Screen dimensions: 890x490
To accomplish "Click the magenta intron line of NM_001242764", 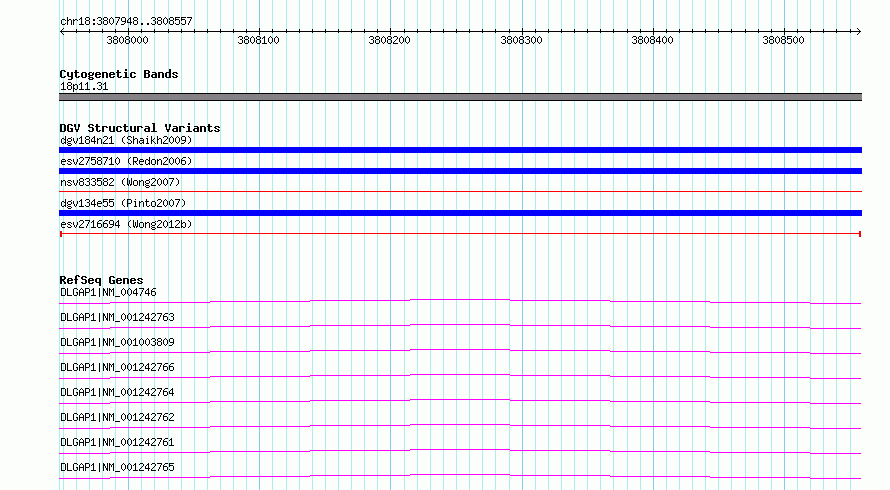I will pos(460,400).
